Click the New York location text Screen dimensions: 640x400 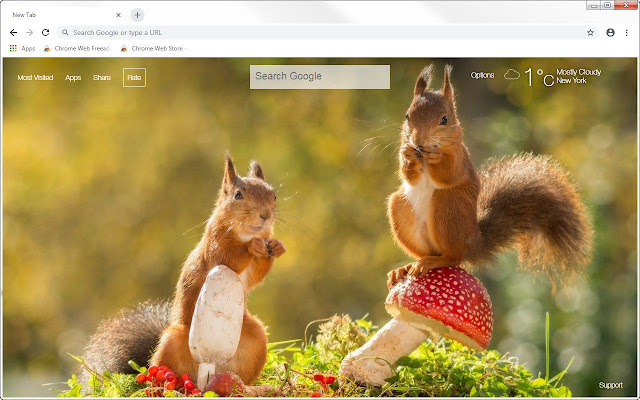(x=571, y=81)
